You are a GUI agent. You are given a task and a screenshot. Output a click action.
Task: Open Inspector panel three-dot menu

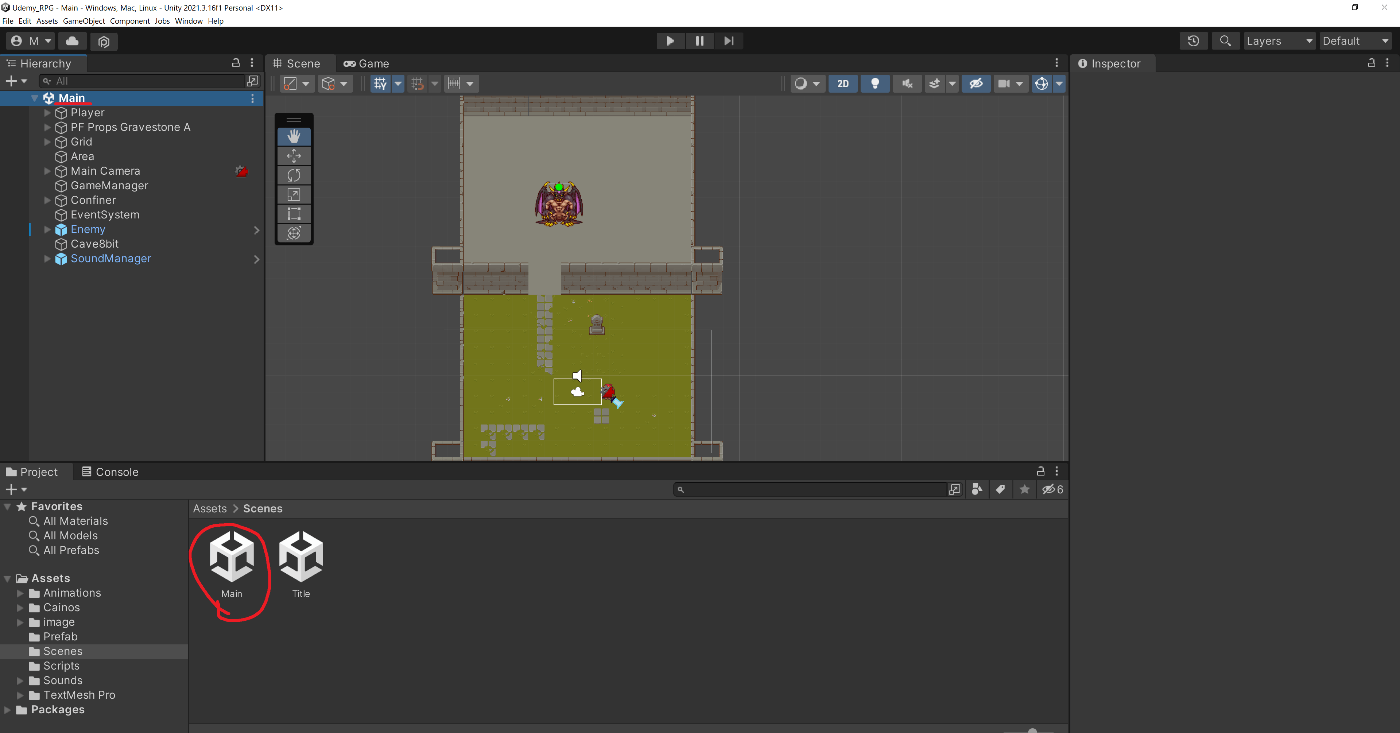point(1388,63)
